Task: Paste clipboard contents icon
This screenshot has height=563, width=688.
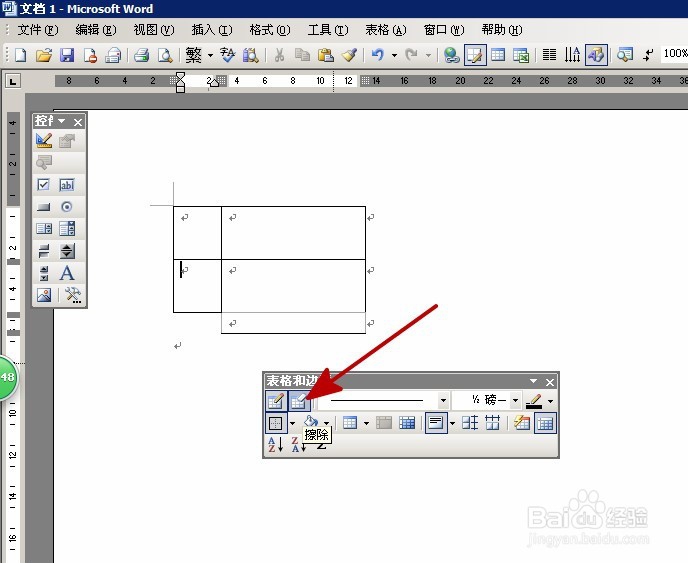Action: (x=326, y=55)
